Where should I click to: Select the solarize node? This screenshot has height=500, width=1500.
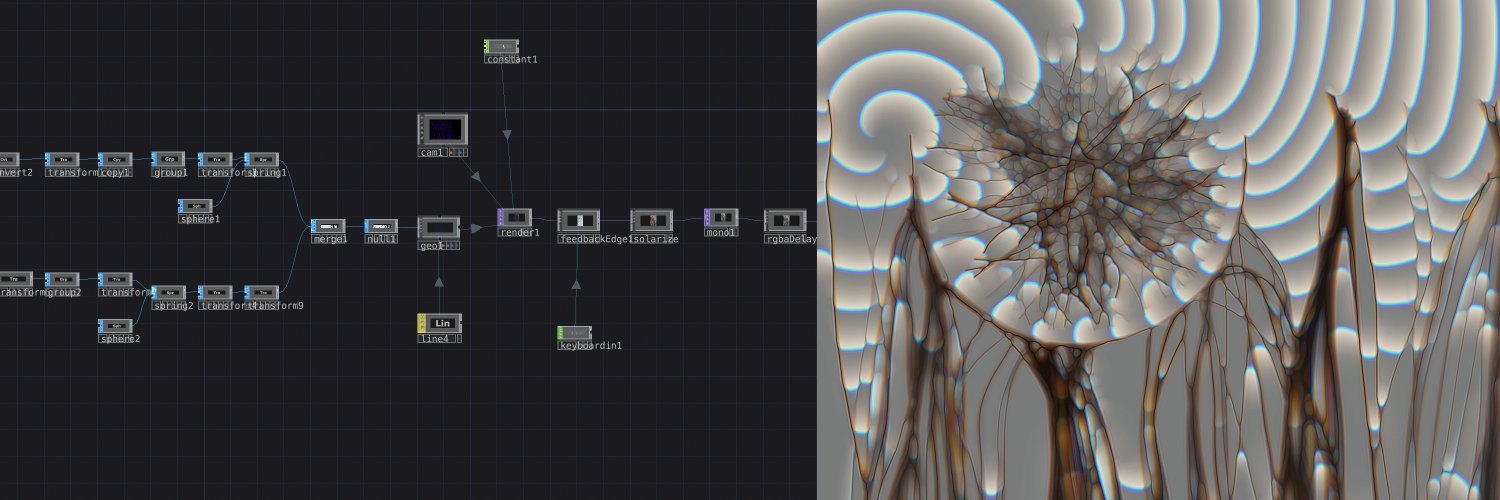tap(651, 221)
